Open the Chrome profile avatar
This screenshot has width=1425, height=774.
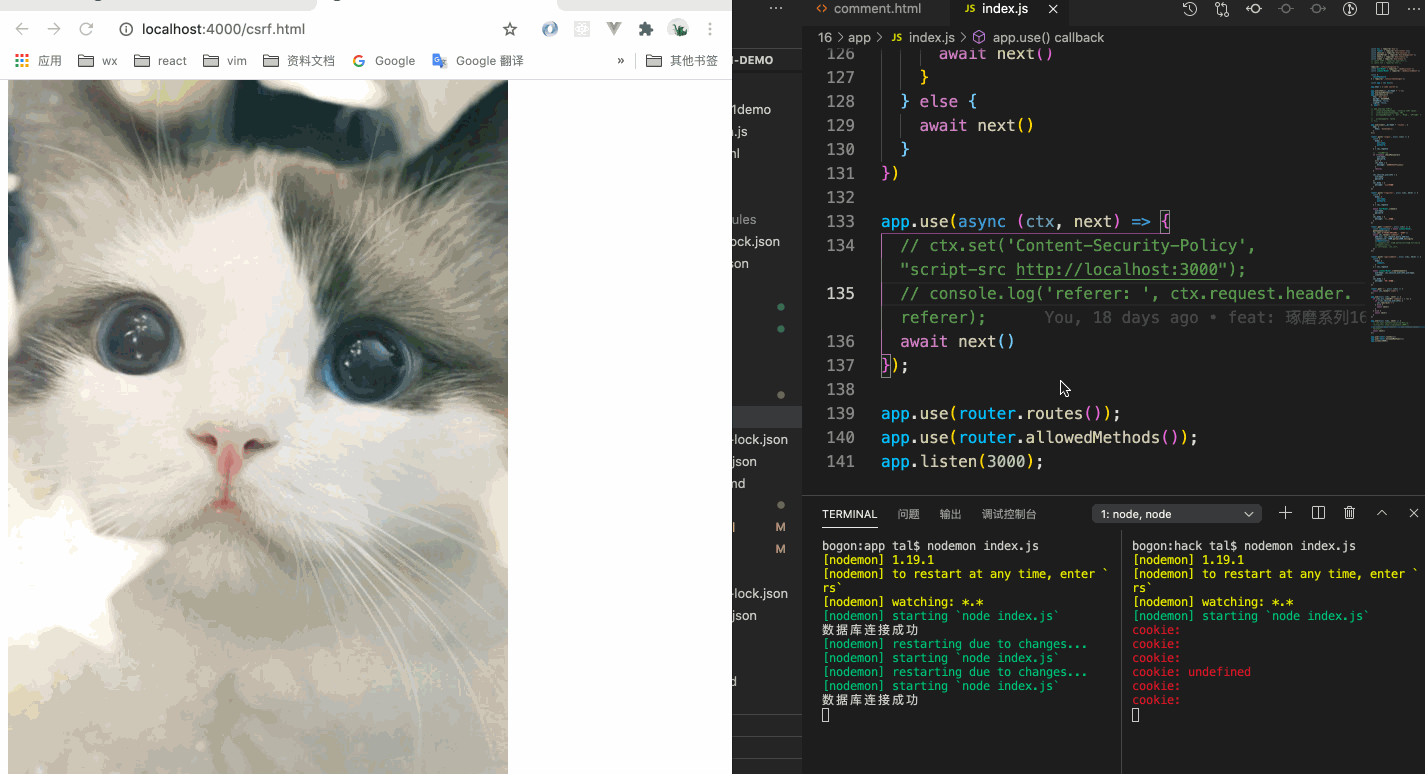[678, 29]
